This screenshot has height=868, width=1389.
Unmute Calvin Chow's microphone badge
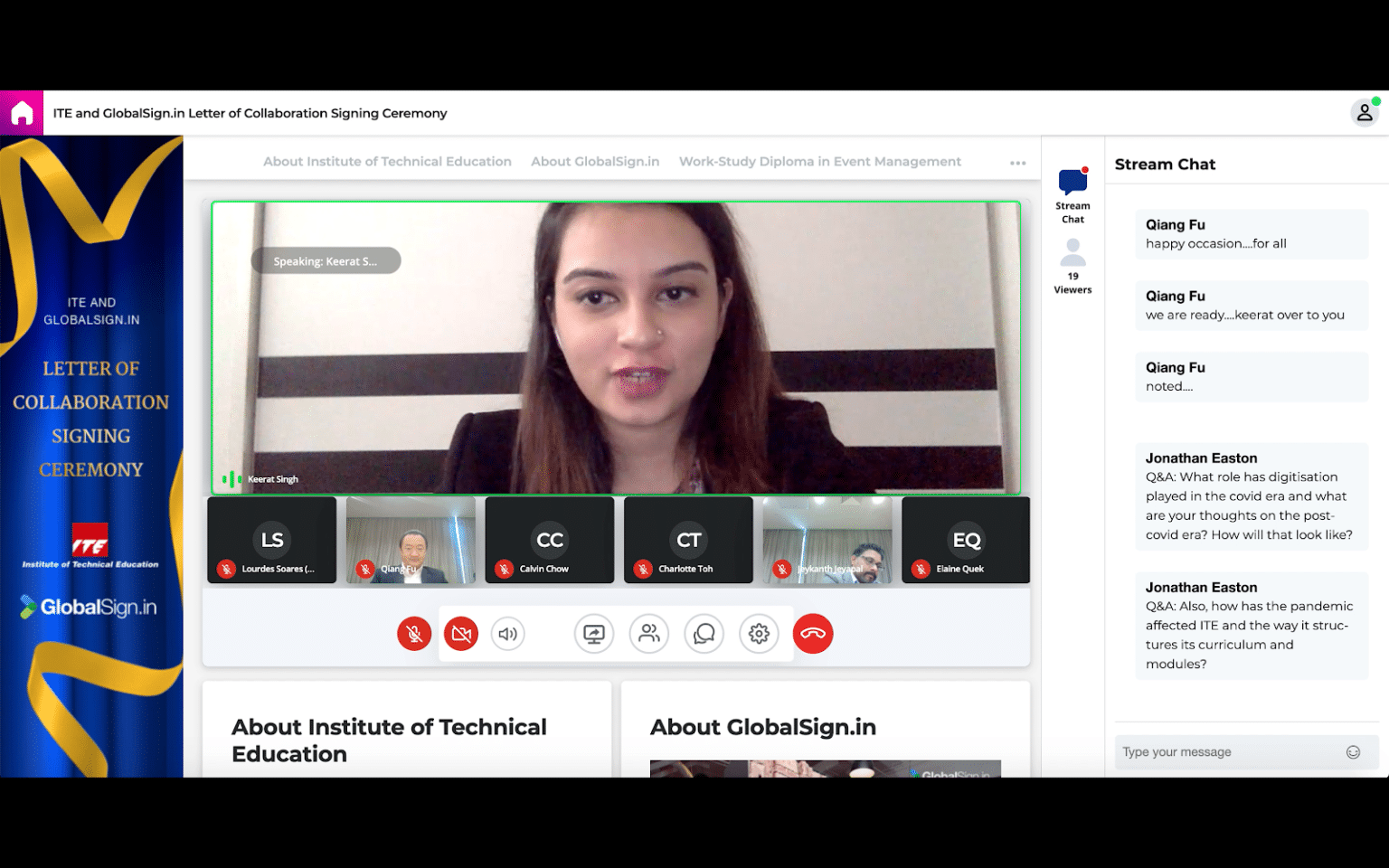[504, 570]
